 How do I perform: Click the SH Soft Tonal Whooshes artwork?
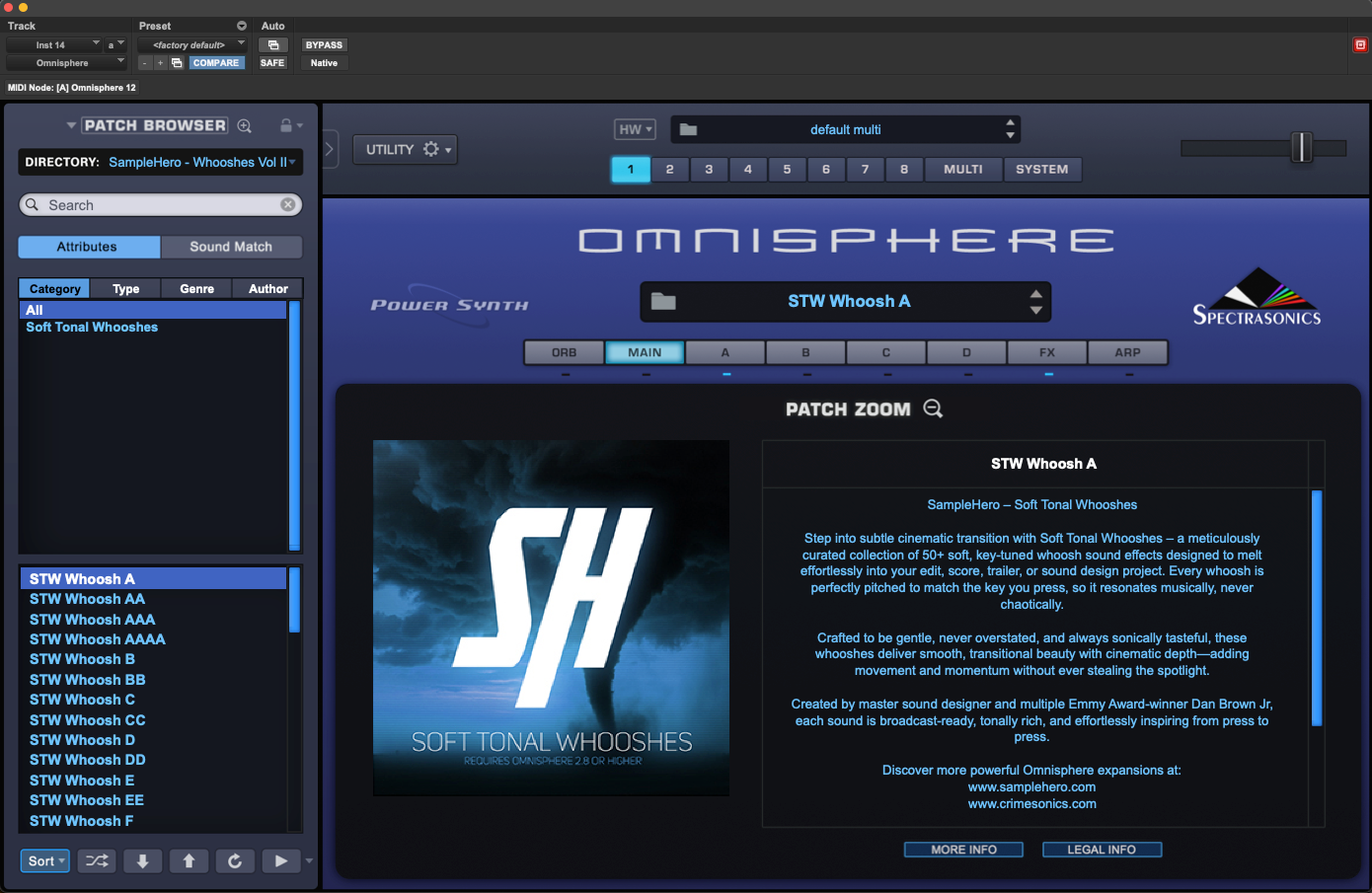tap(551, 618)
